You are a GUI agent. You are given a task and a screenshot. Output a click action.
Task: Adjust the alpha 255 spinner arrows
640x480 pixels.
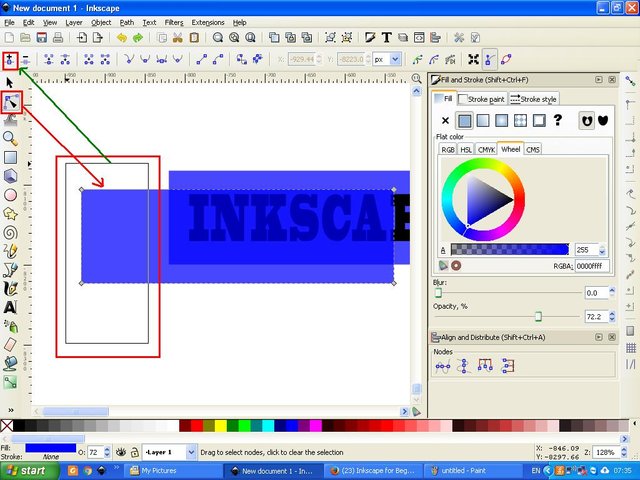pyautogui.click(x=602, y=250)
